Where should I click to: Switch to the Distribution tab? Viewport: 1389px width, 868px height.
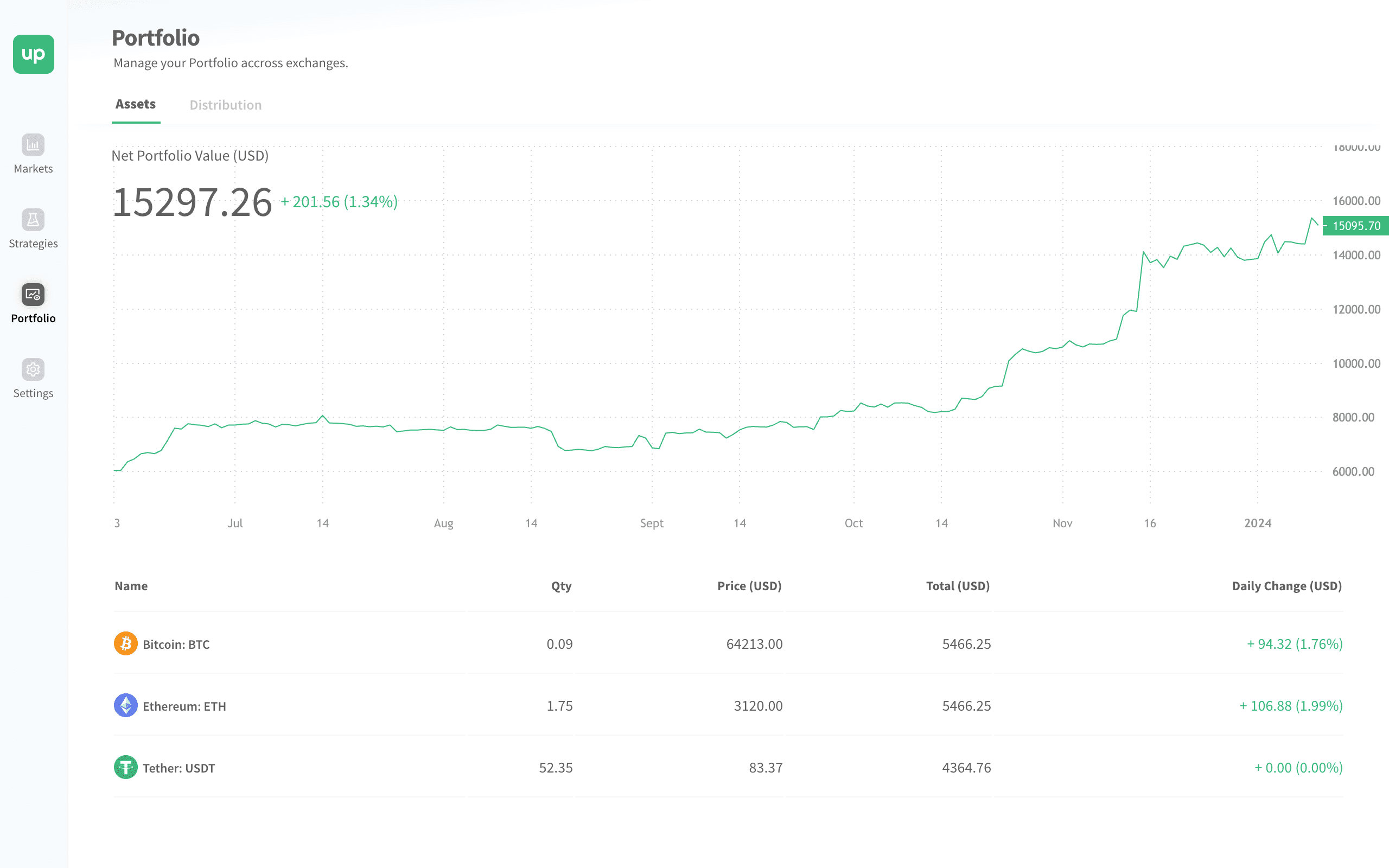coord(226,105)
